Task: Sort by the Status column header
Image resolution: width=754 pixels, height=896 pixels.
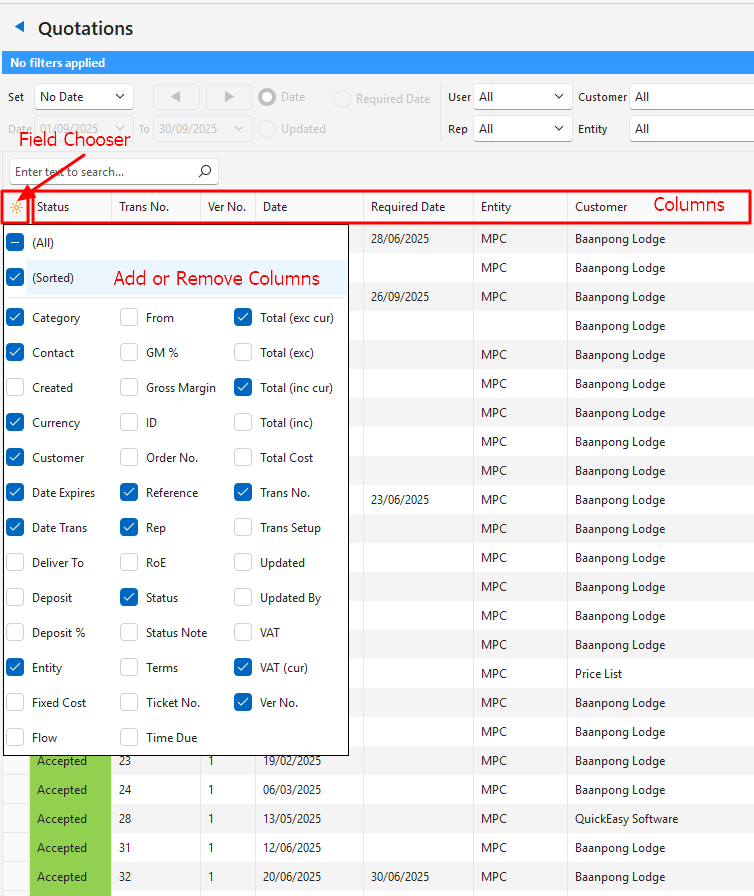Action: pyautogui.click(x=70, y=207)
